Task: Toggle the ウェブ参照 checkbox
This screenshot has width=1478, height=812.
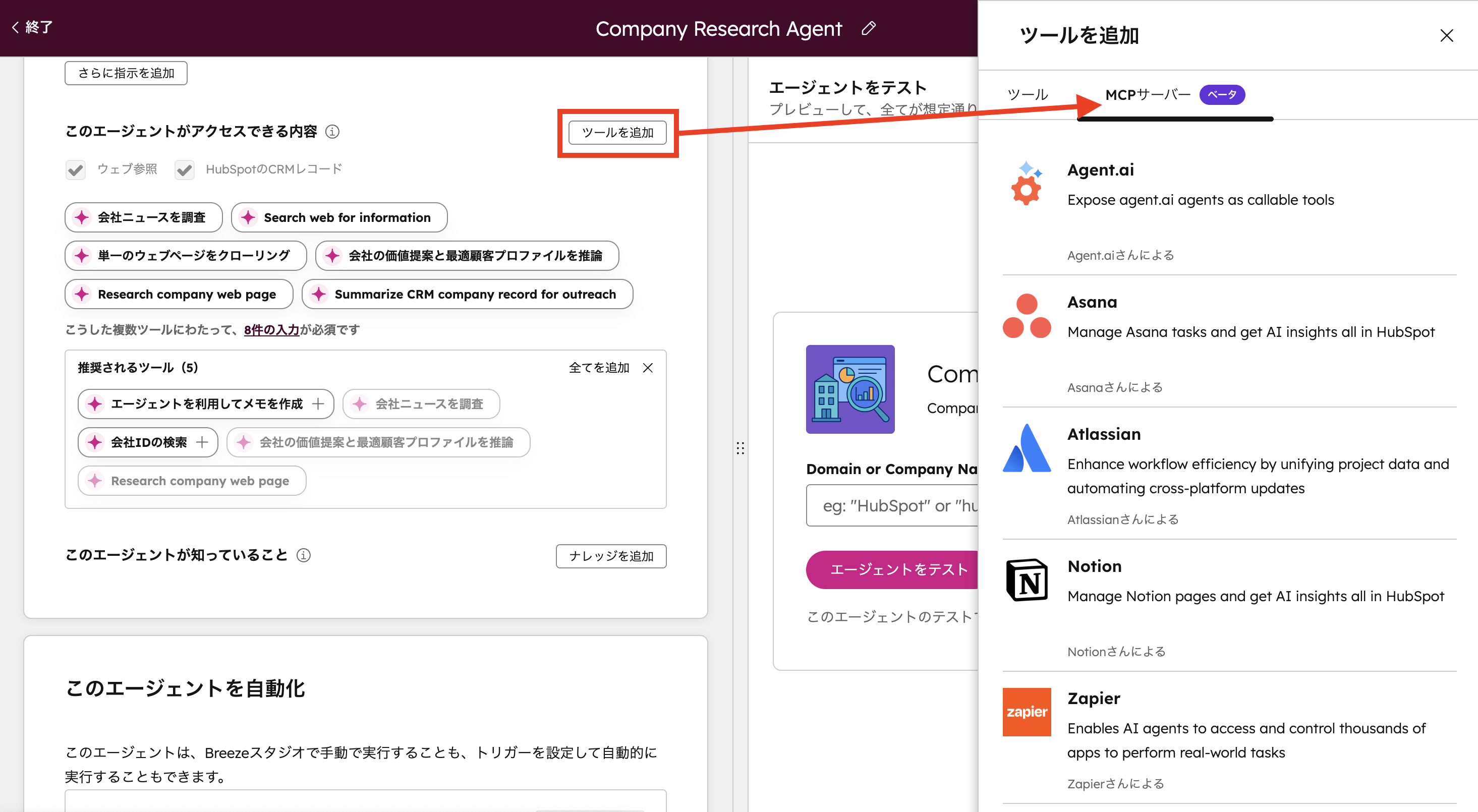Action: [75, 170]
